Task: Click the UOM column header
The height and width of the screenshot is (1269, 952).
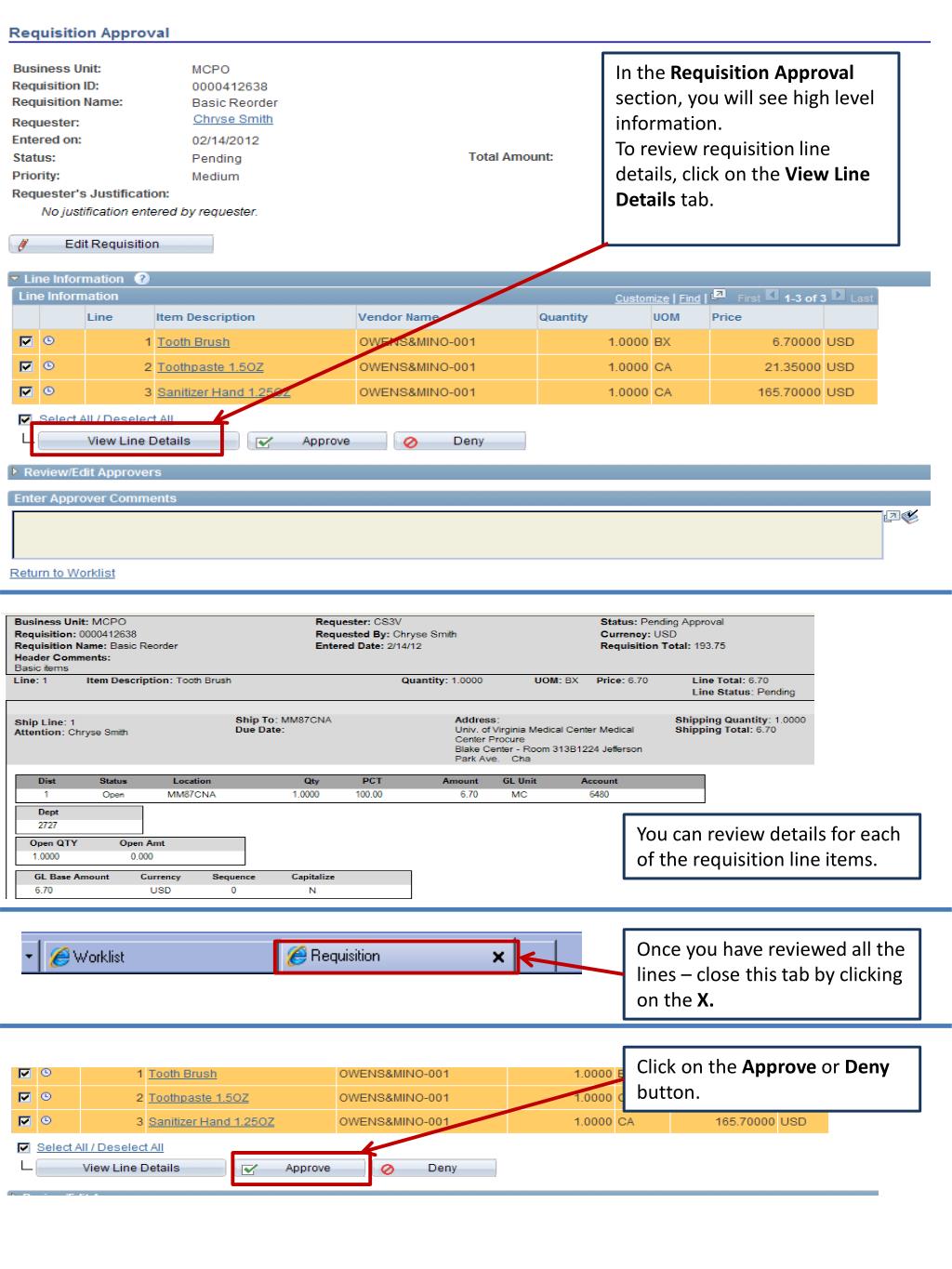Action: pos(667,317)
